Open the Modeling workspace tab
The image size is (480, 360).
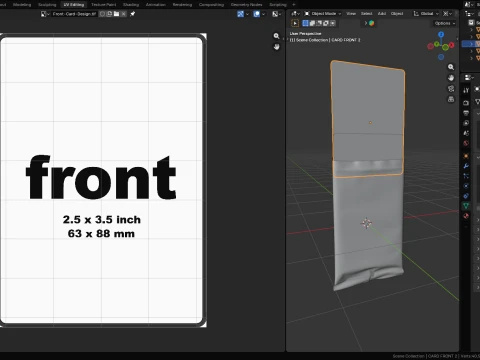(x=22, y=5)
